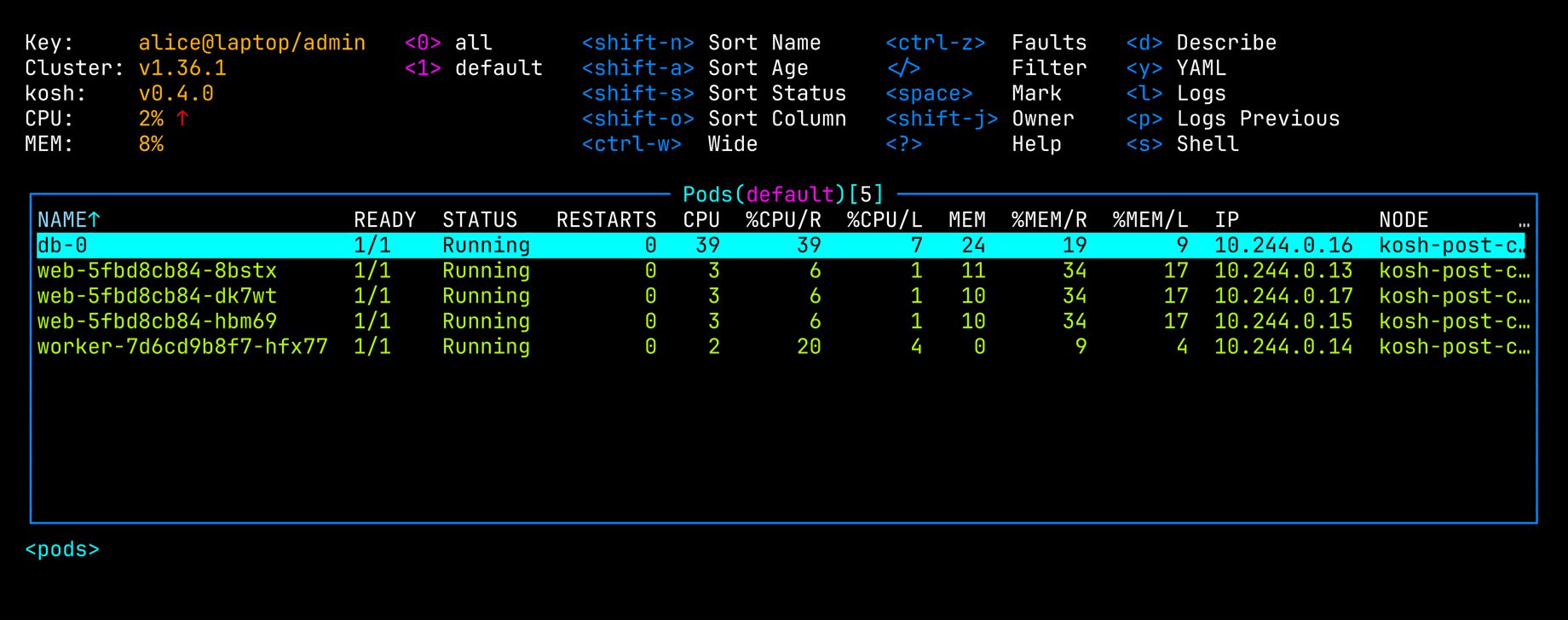
Task: Click the Pods(default)[5] table title
Action: [x=783, y=194]
